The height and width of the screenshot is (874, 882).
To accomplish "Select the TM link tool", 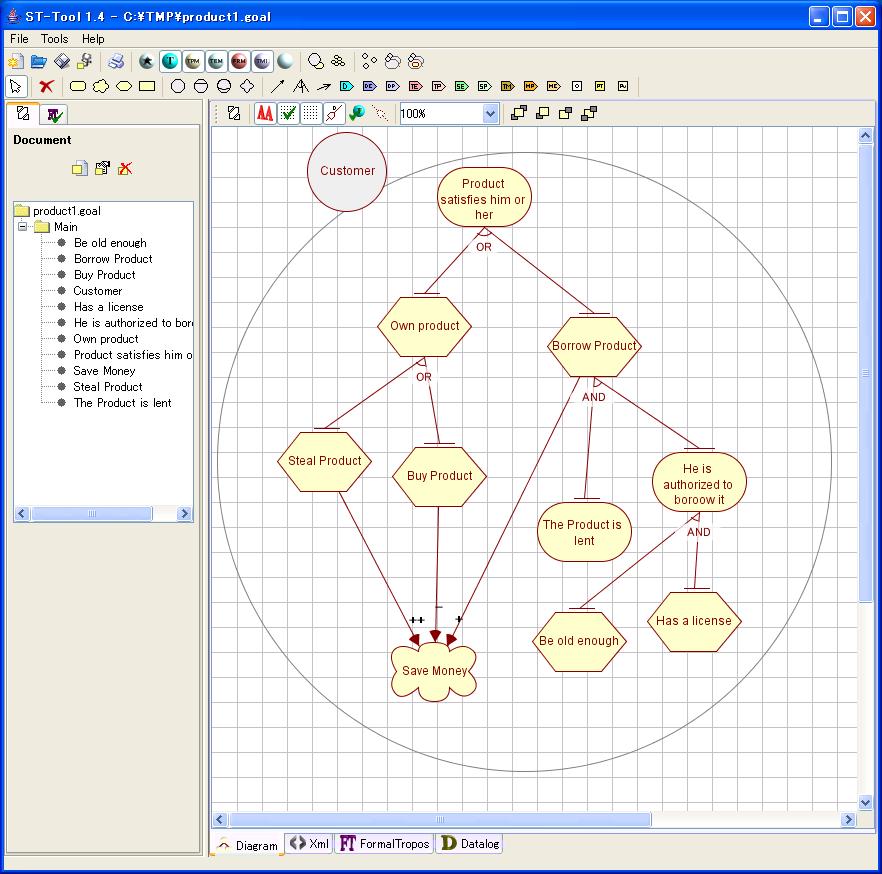I will click(508, 86).
